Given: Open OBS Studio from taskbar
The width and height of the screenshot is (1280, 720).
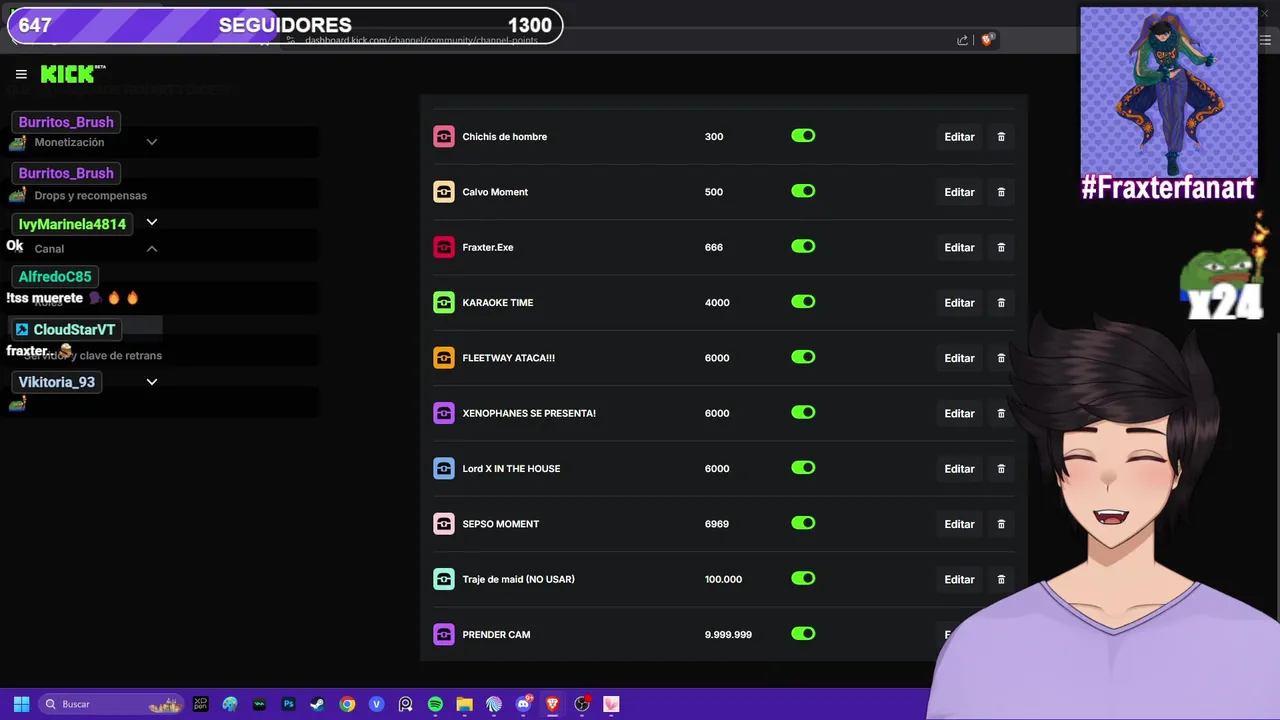Looking at the screenshot, I should (x=582, y=704).
